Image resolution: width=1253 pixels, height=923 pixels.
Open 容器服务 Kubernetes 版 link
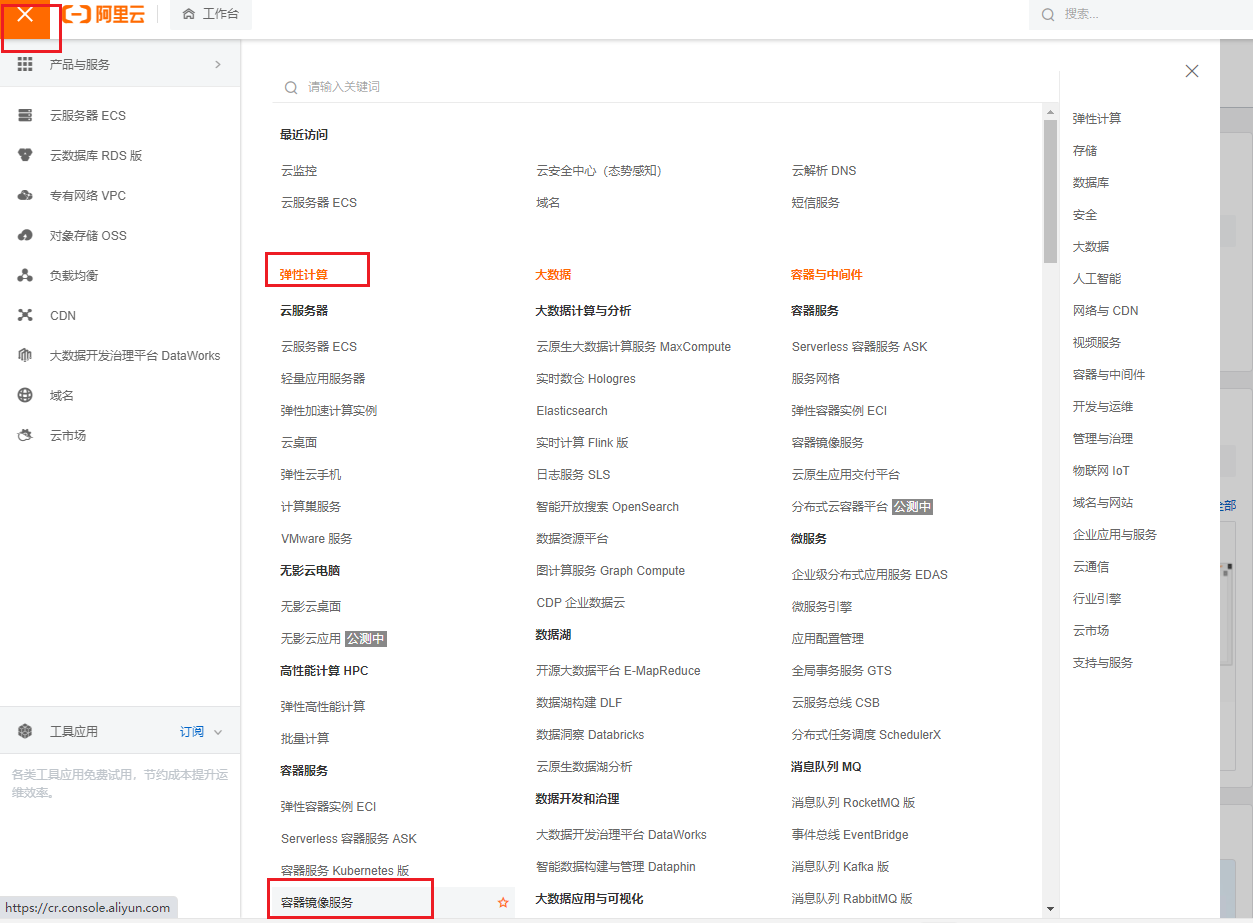point(345,870)
